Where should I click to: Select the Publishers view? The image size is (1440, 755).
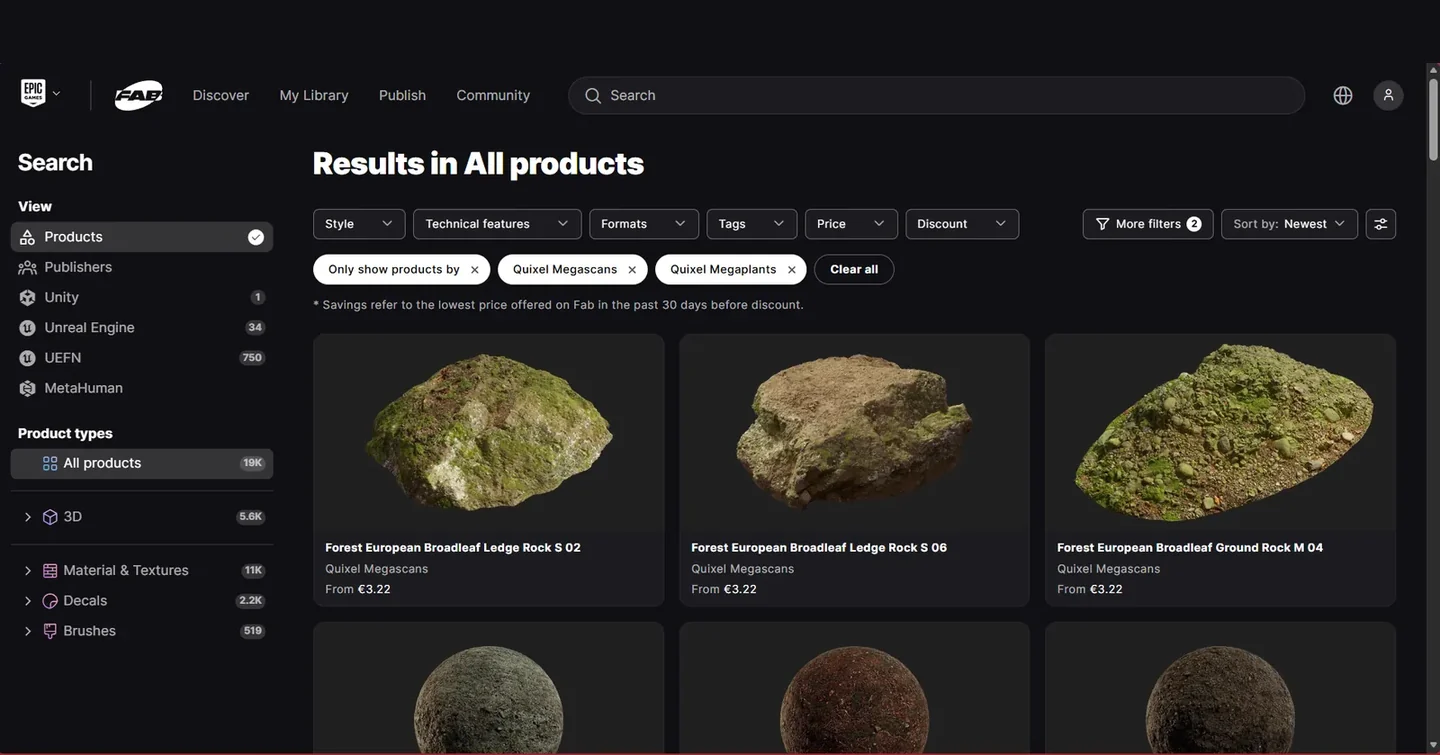coord(141,267)
